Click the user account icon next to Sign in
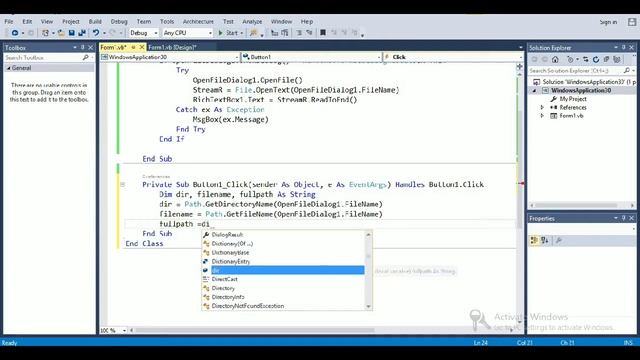640x360 pixels. click(x=632, y=22)
